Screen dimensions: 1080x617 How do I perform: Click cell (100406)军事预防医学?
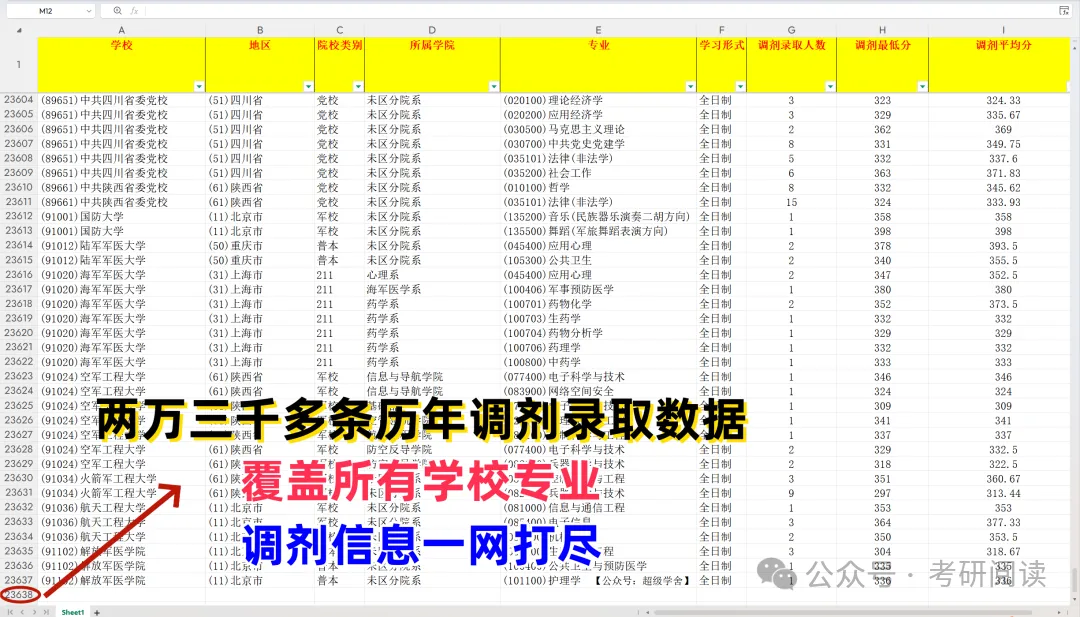coord(599,289)
